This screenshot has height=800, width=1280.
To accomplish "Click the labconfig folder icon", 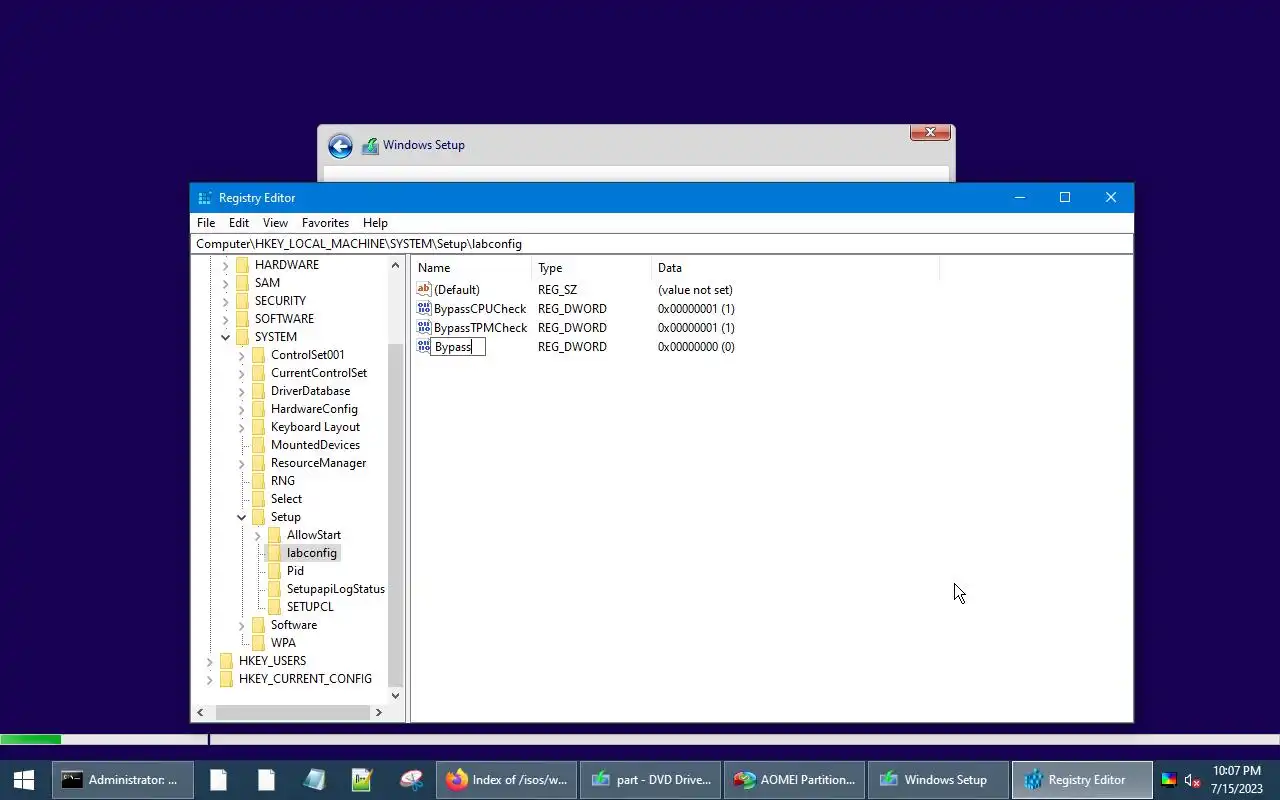I will 274,553.
